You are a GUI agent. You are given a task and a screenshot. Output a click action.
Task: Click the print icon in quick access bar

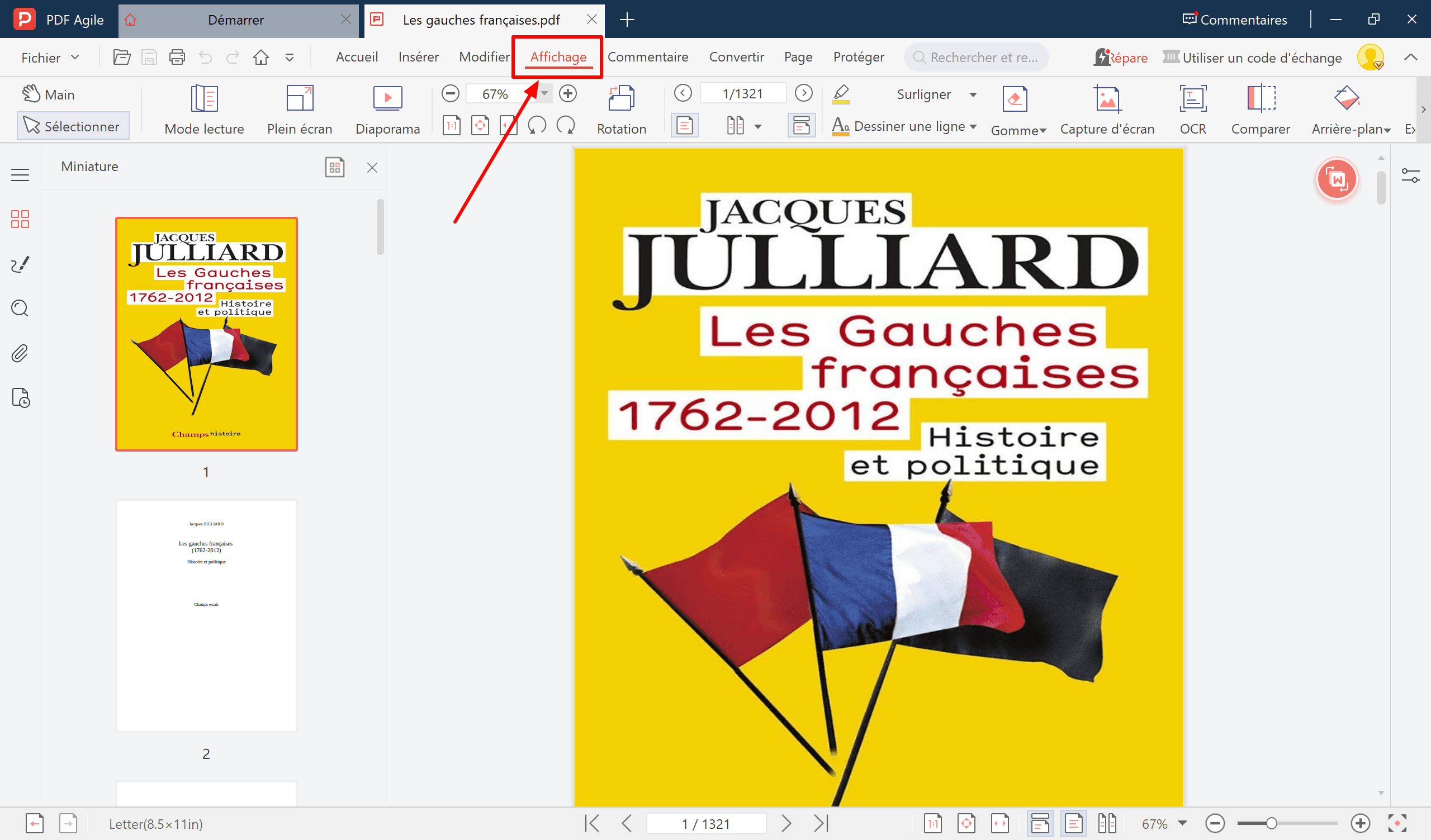pos(177,58)
